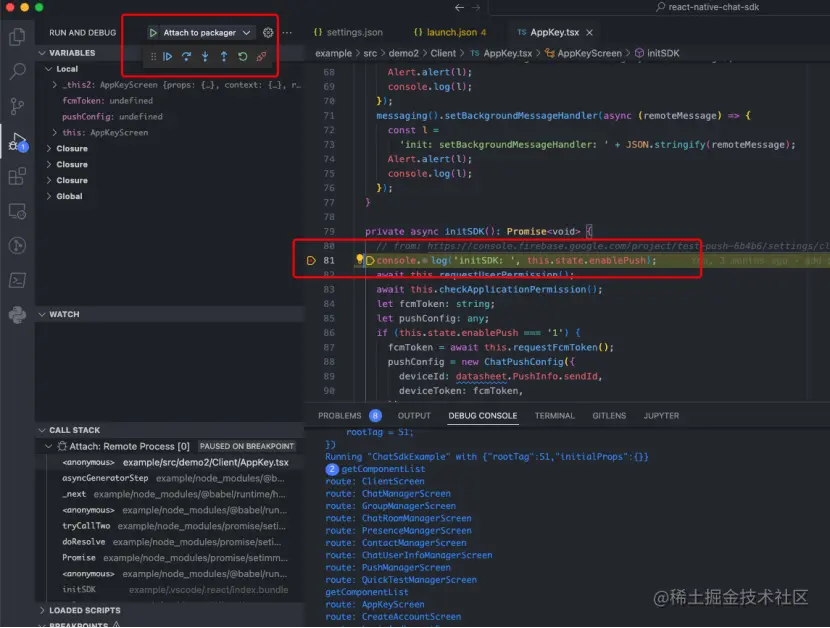Viewport: 830px width, 628px height.
Task: Open the Python activity bar icon
Action: tap(17, 315)
